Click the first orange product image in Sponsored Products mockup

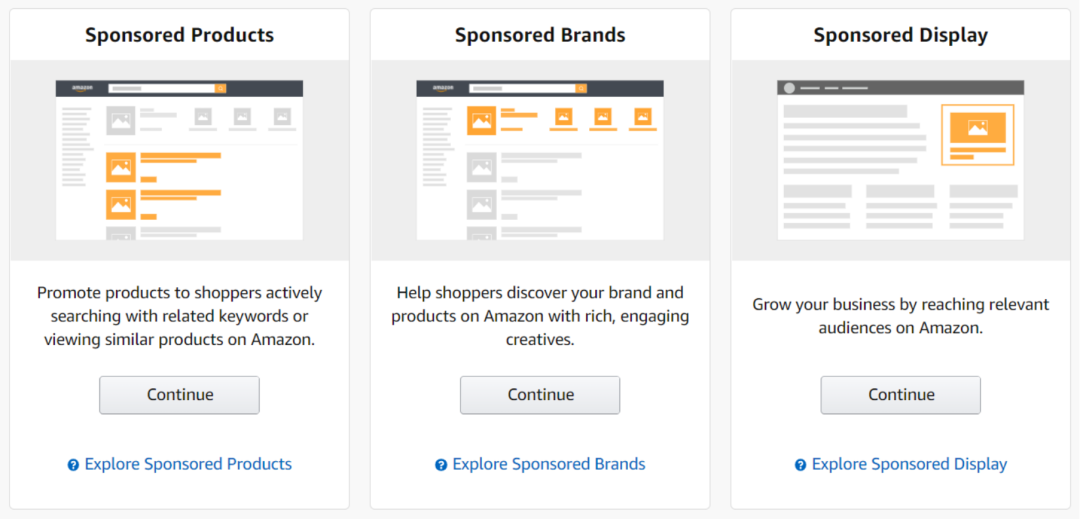tap(121, 167)
